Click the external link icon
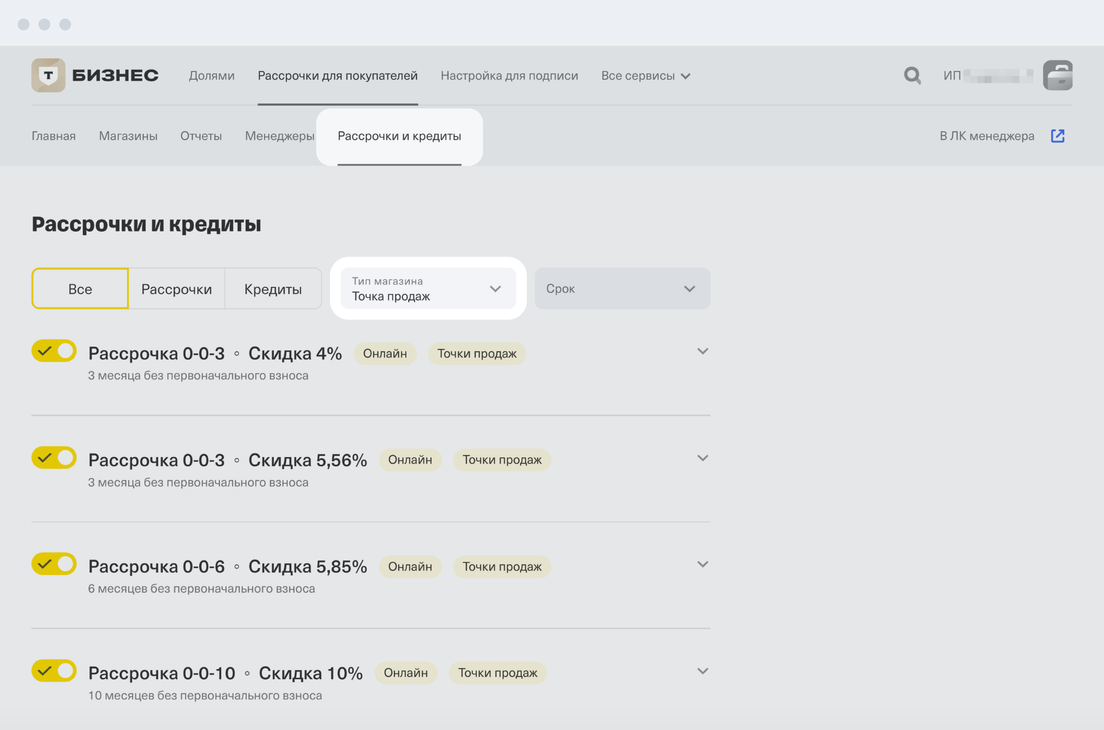1104x730 pixels. click(1057, 136)
